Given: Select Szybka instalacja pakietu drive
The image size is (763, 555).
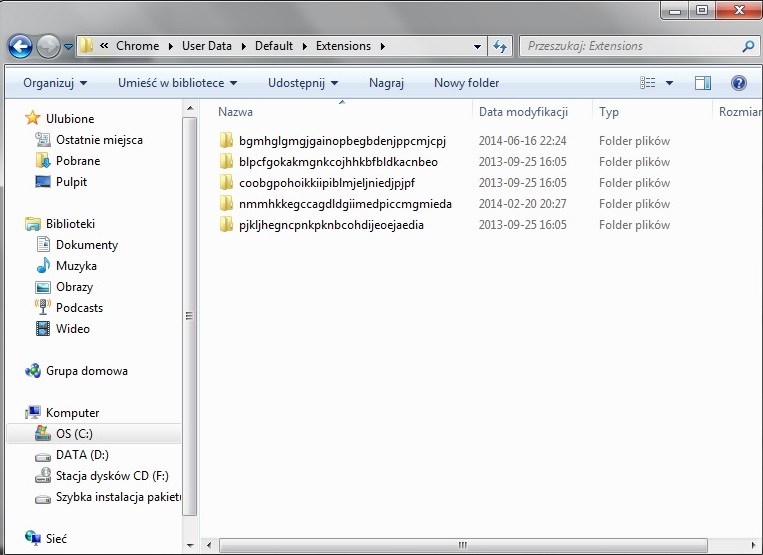Looking at the screenshot, I should (x=118, y=497).
